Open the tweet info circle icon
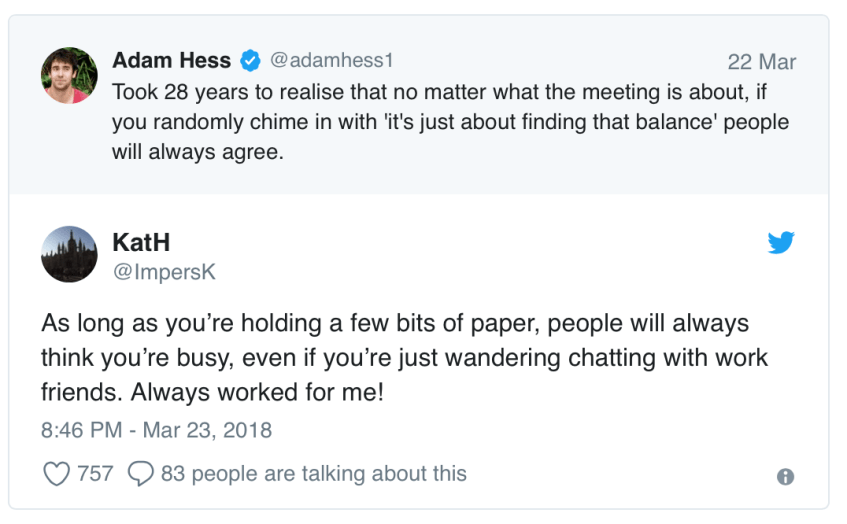 coord(786,477)
